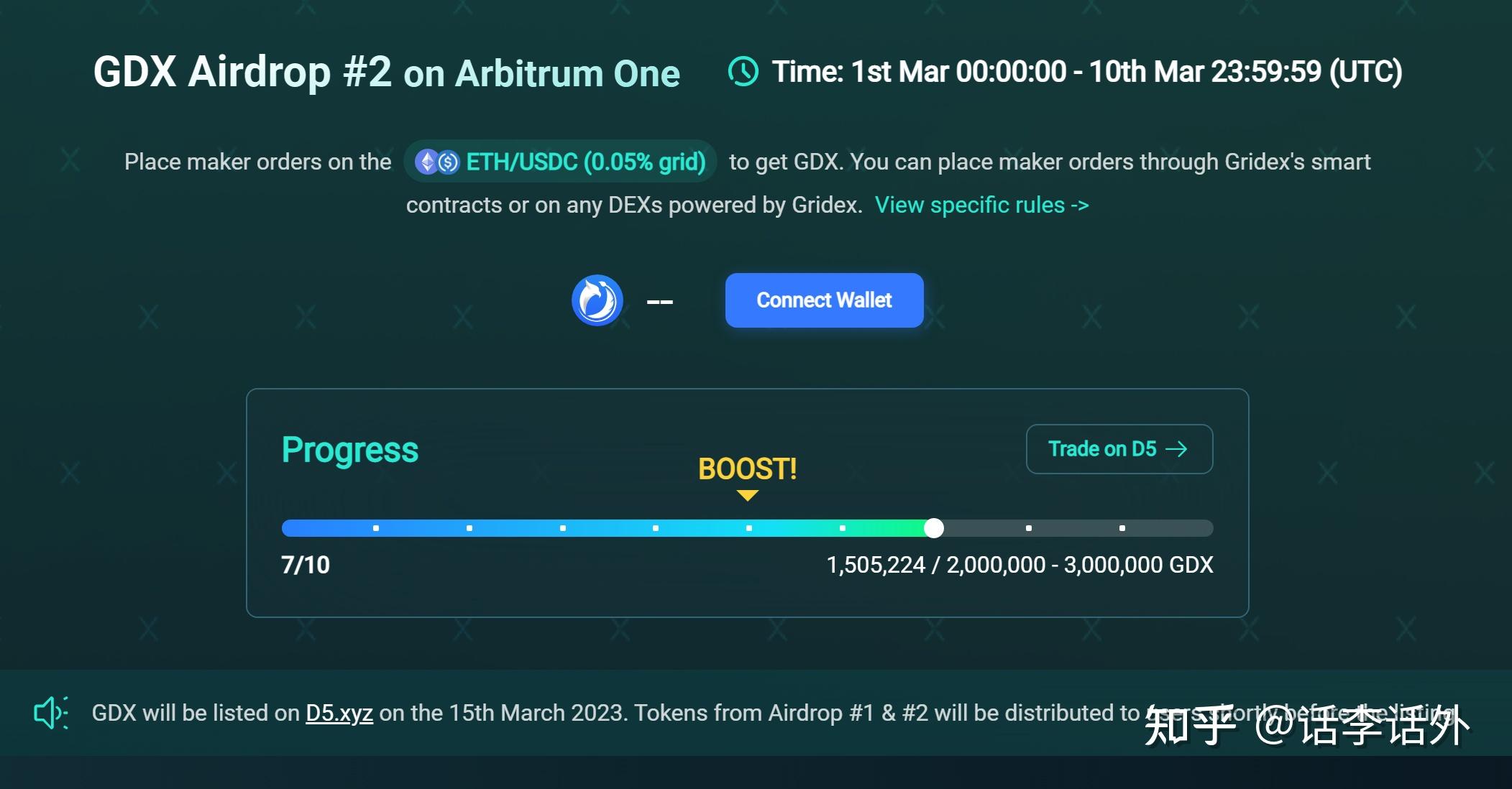Click the BOOST! label
The height and width of the screenshot is (789, 1512).
click(x=748, y=469)
